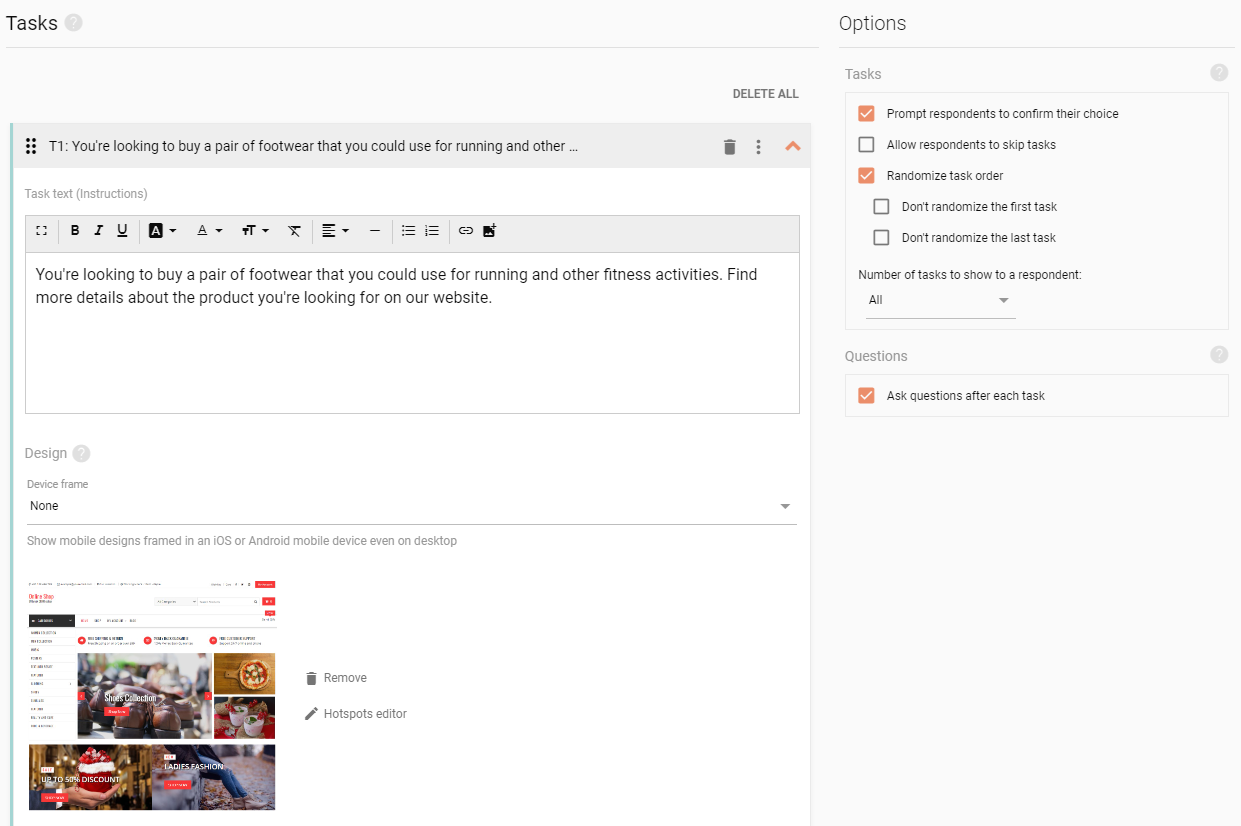
Task: Open Tasks heading help icon
Action: tap(73, 22)
